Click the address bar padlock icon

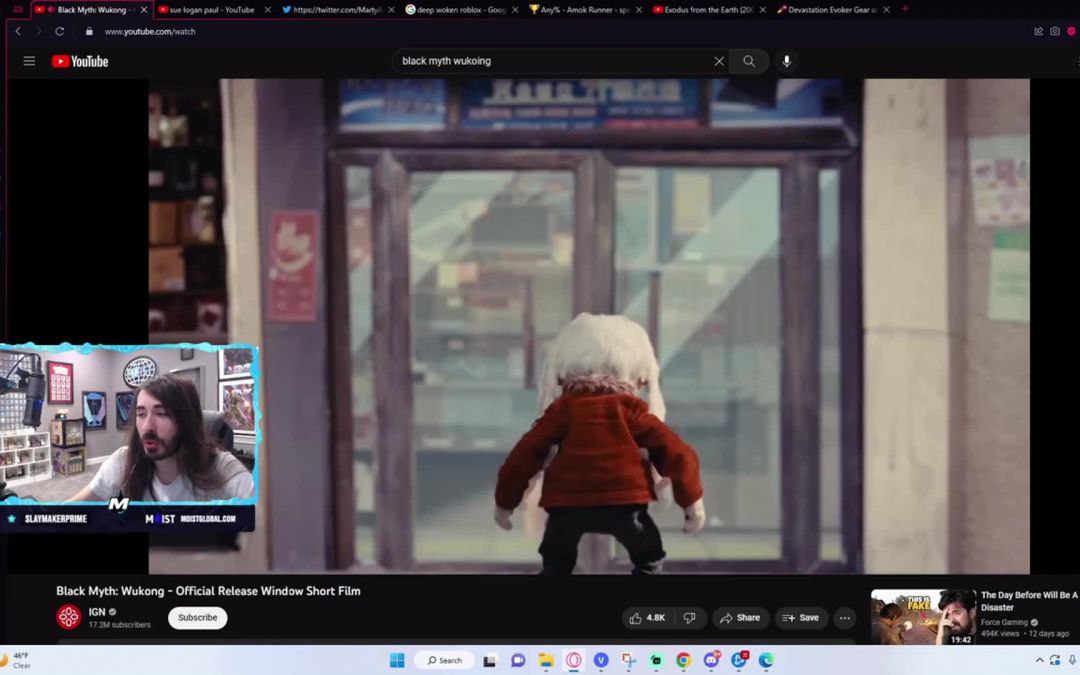point(89,31)
